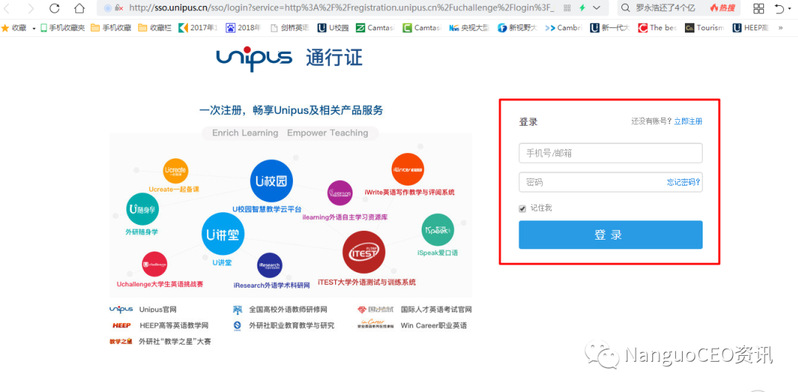The width and height of the screenshot is (798, 392).
Task: Open the 央视大型 bookmark
Action: 469,28
